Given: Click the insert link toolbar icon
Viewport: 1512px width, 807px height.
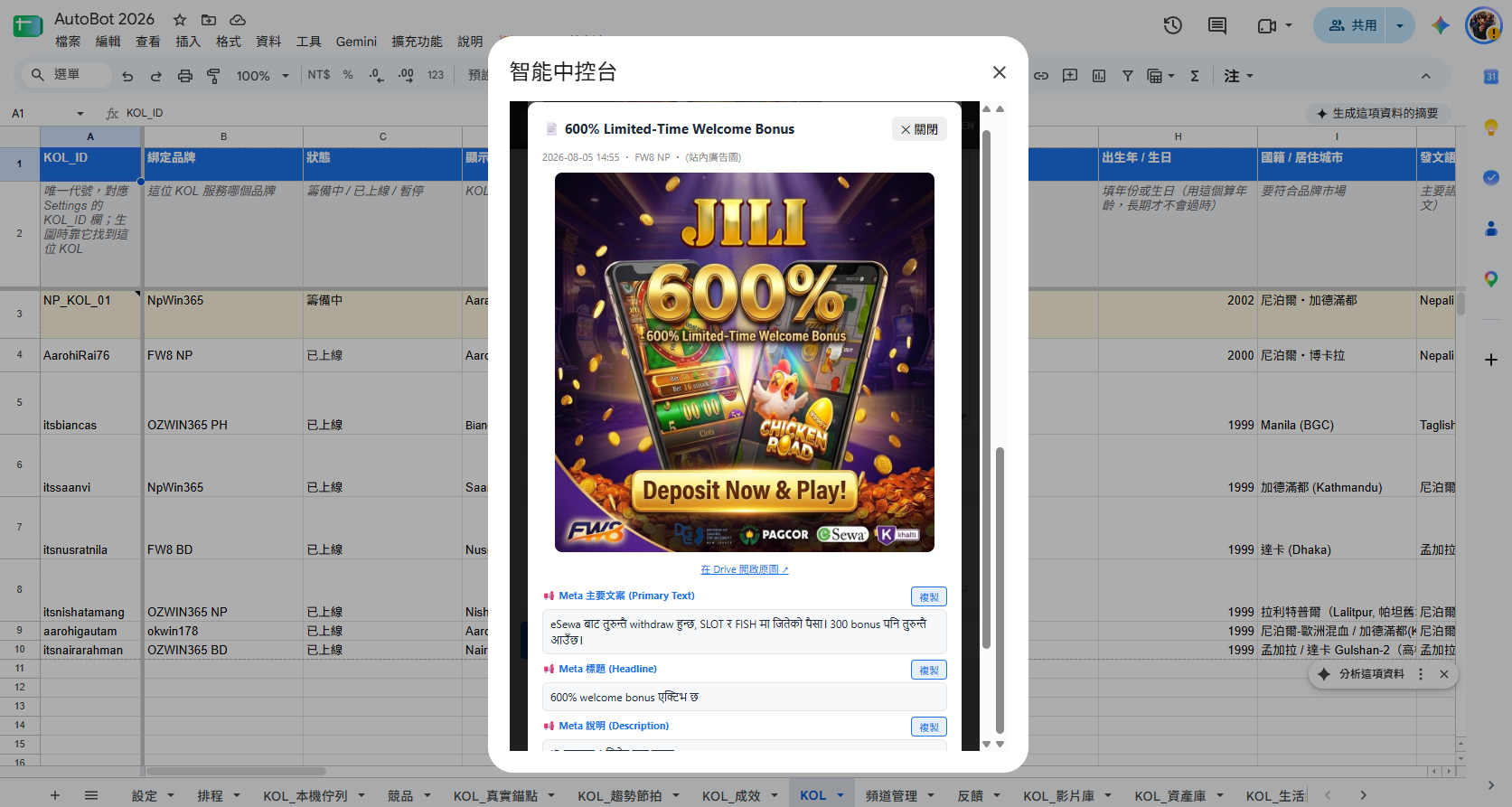Looking at the screenshot, I should tap(1041, 76).
